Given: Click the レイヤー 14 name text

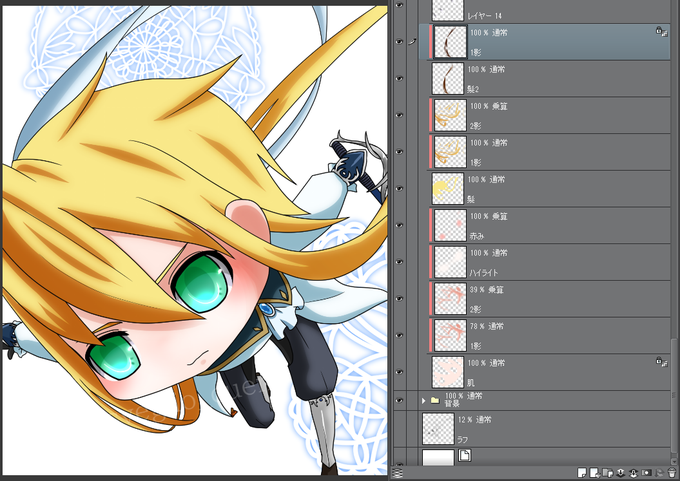Looking at the screenshot, I should pyautogui.click(x=484, y=16).
